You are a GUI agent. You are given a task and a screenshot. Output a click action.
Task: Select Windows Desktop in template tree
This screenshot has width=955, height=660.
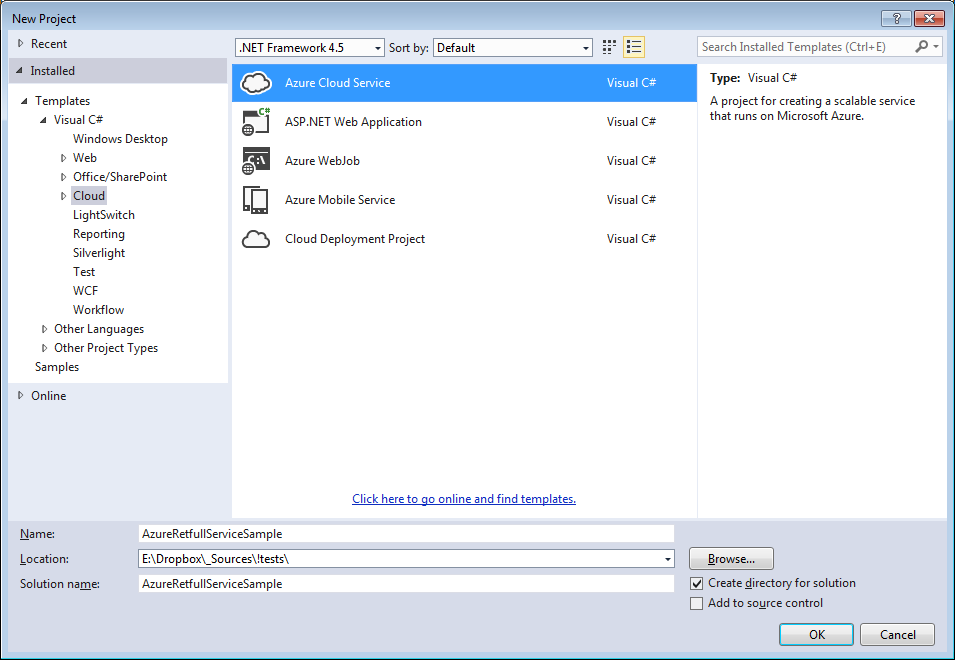(x=120, y=139)
